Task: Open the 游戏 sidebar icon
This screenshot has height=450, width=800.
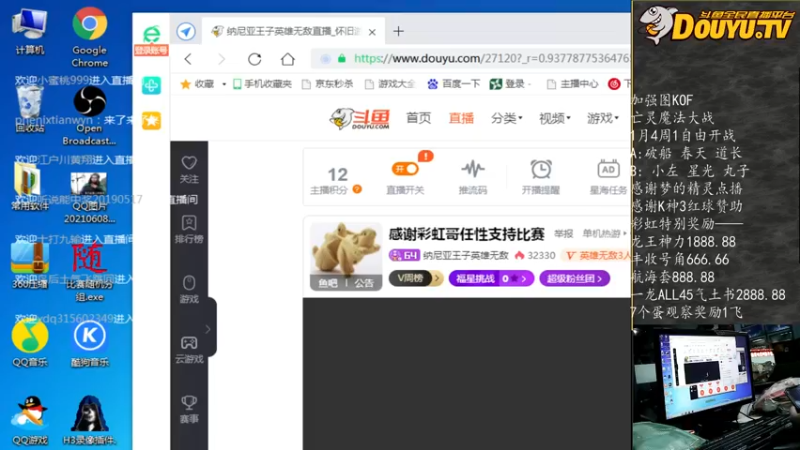Action: pyautogui.click(x=189, y=289)
